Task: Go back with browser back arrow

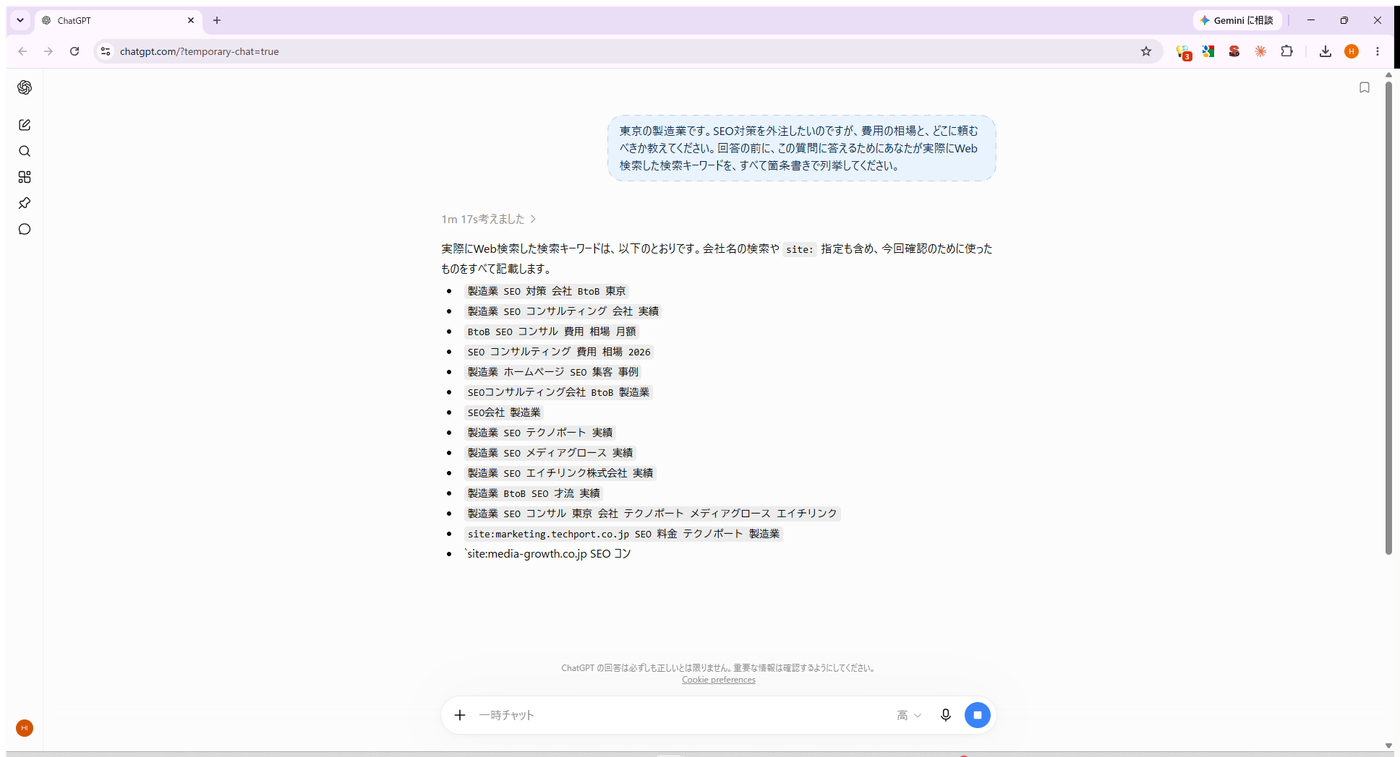Action: tap(22, 51)
